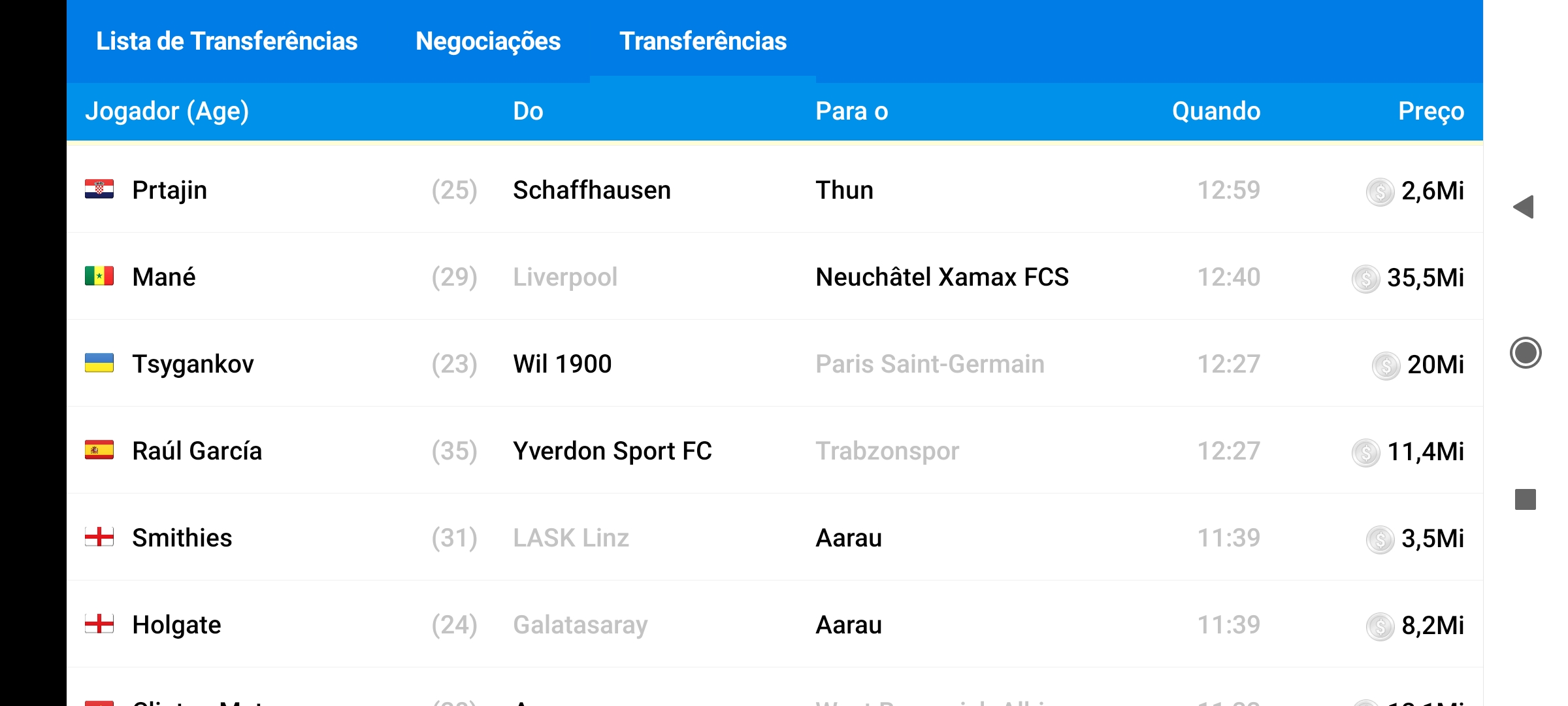Open Yverdon Sport FC club page
This screenshot has height=706, width=1568.
[x=612, y=451]
